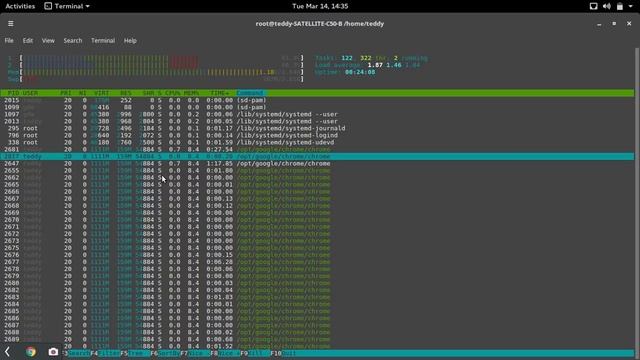Sort by the RES column header
Screen dimensions: 640x360
(126, 93)
